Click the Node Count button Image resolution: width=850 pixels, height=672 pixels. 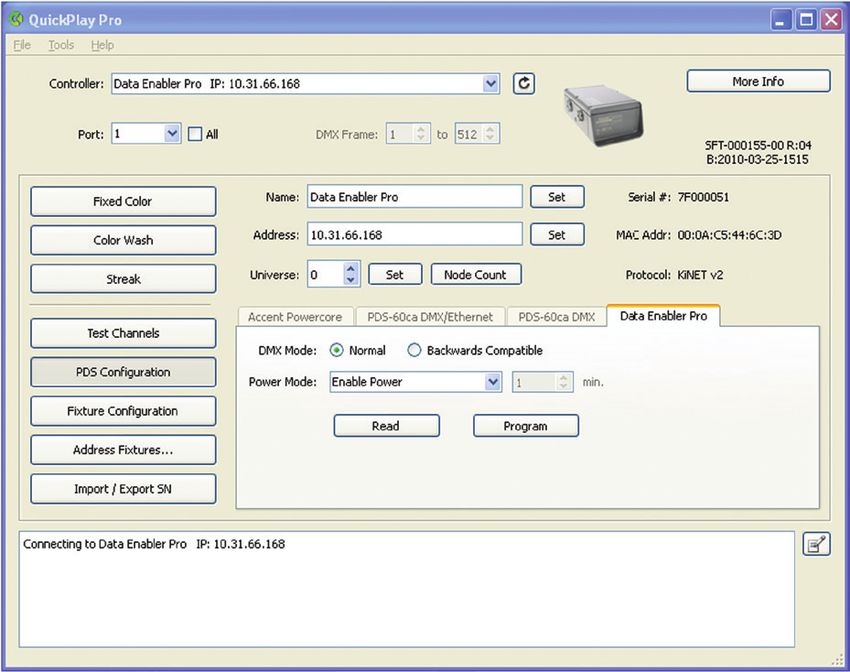476,275
